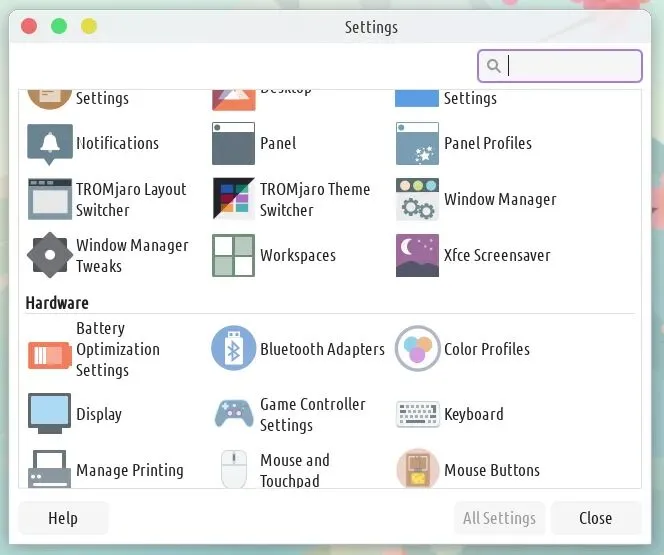Open the Panel settings icon
The image size is (664, 555).
(x=233, y=144)
